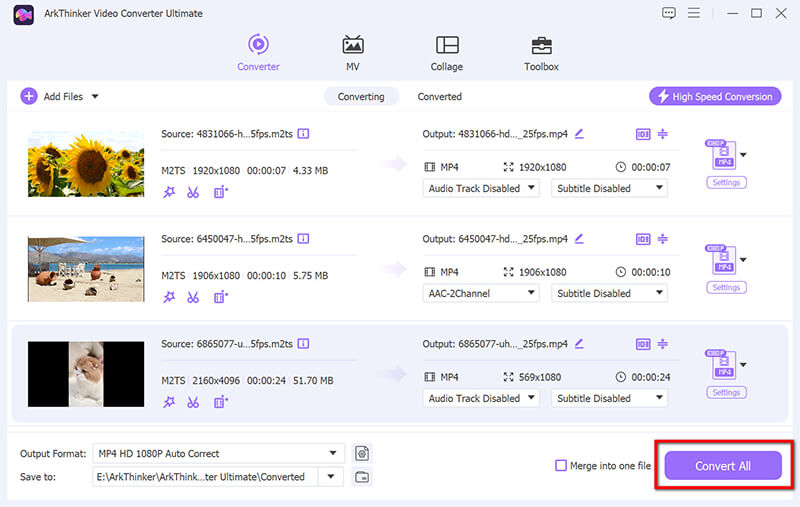Viewport: 800px width, 507px height.
Task: Cut the beach video with scissors
Action: [x=193, y=297]
